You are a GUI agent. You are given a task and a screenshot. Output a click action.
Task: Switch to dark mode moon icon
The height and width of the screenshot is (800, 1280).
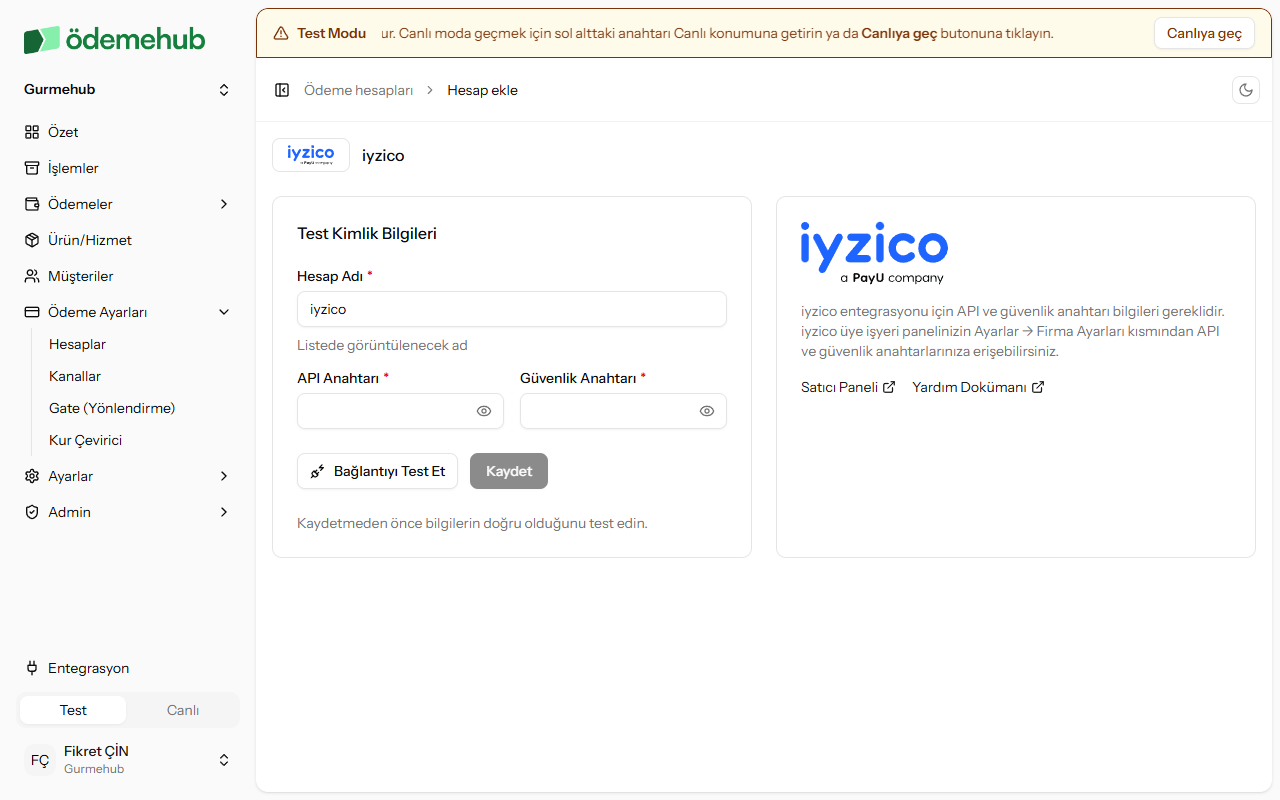click(1246, 90)
